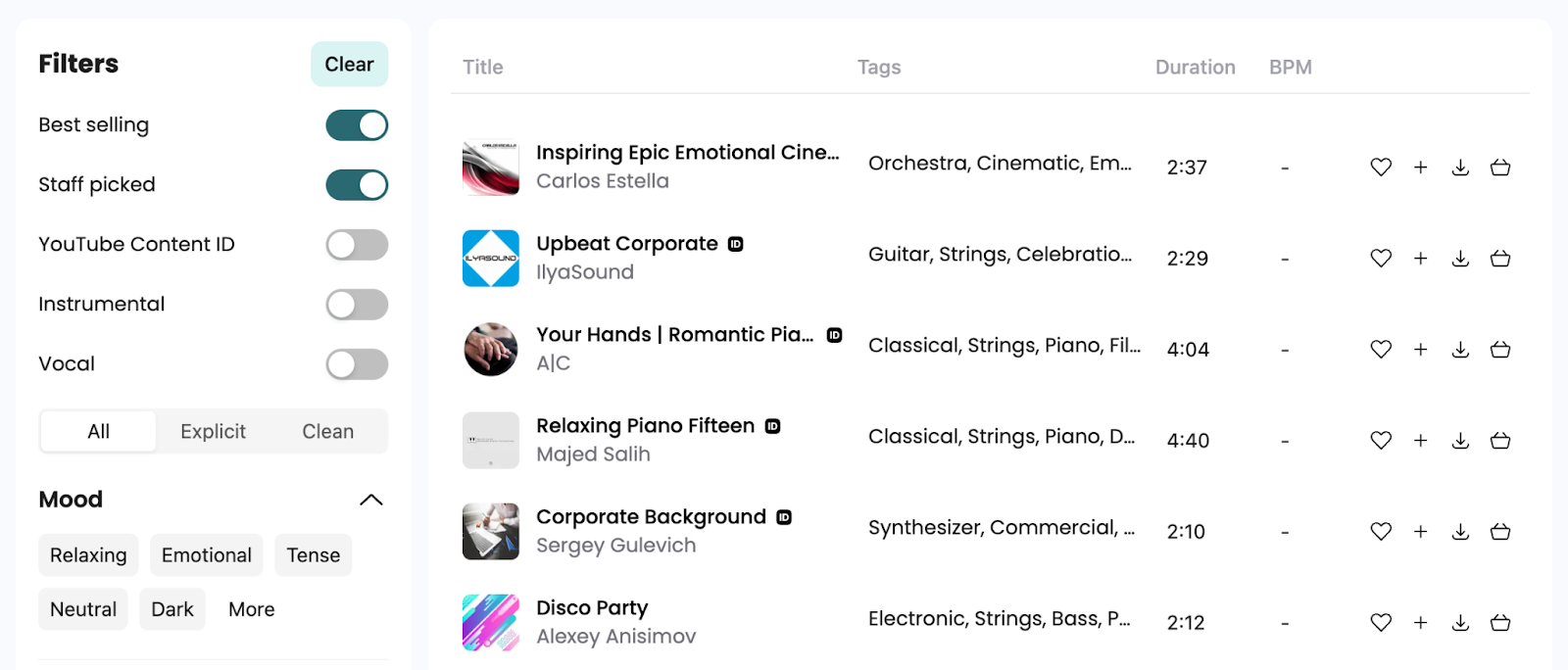This screenshot has width=1568, height=670.
Task: Download the Corporate Background track
Action: pos(1460,531)
